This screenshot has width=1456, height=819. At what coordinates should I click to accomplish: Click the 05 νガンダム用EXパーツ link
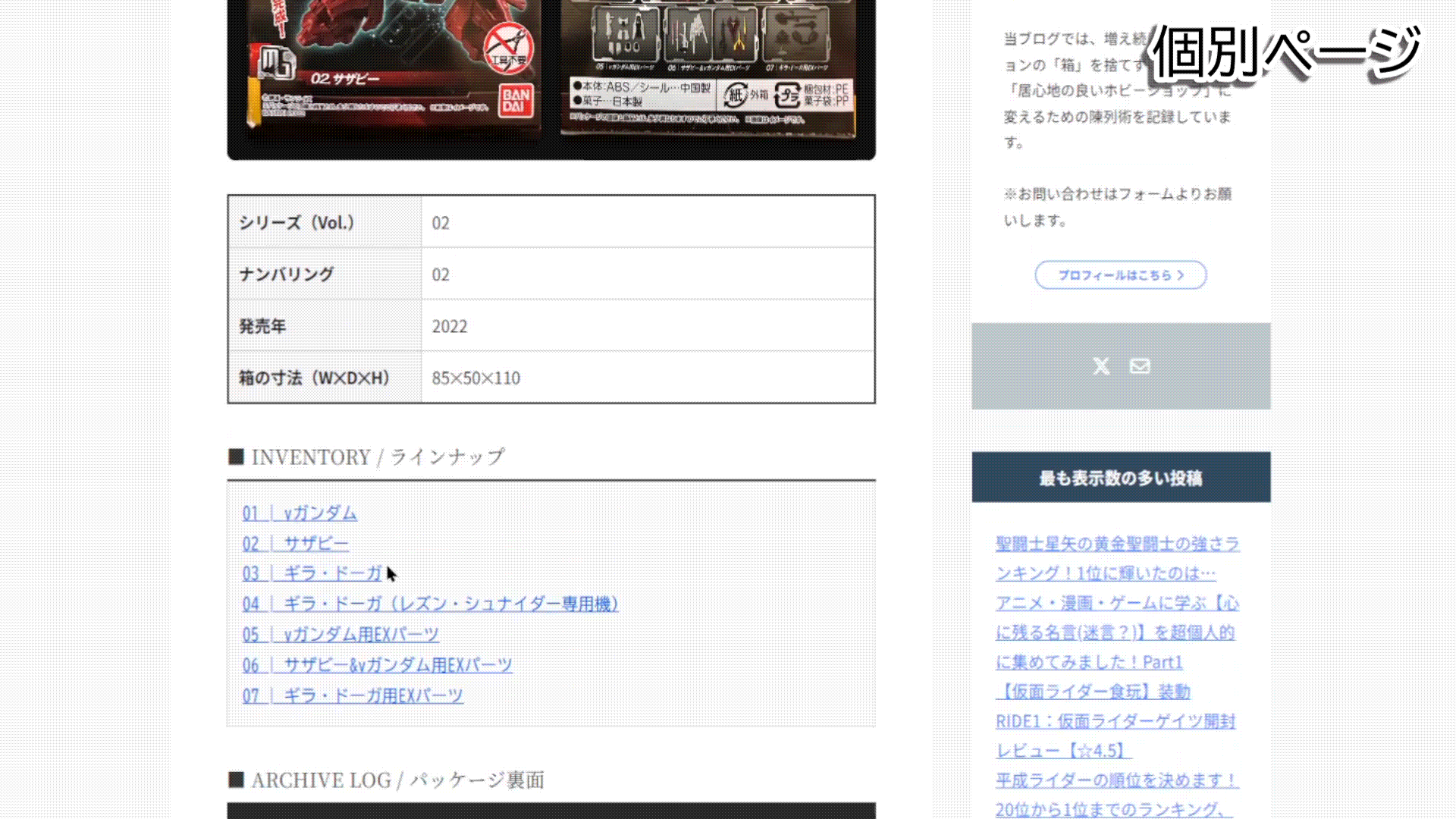[341, 635]
